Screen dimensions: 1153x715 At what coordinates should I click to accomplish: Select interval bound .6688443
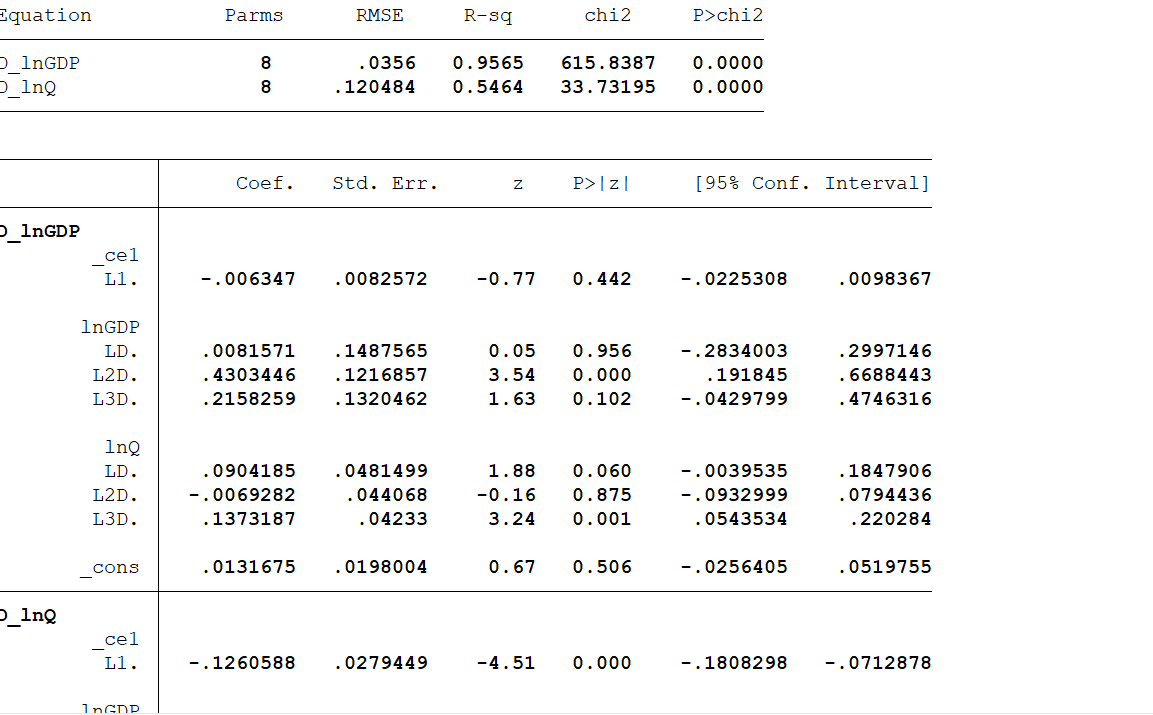tap(885, 375)
